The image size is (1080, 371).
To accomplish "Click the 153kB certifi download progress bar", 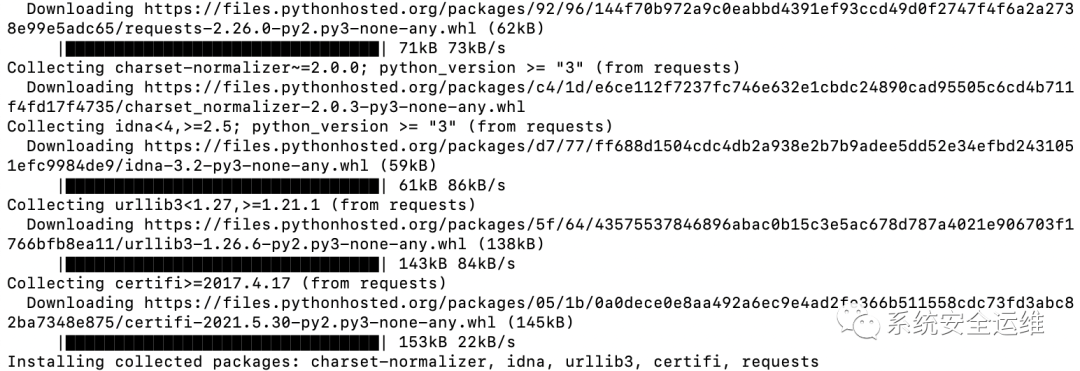I will pos(220,343).
